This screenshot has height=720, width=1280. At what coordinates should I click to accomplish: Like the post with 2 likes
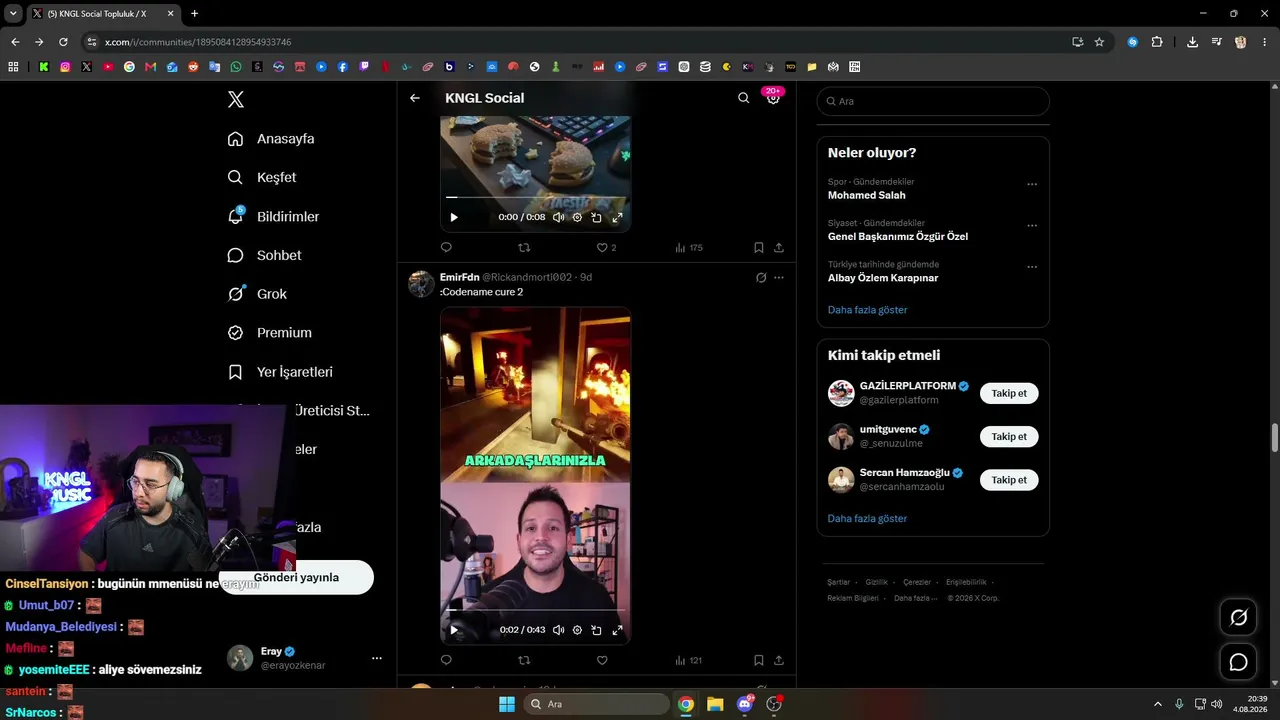coord(606,247)
